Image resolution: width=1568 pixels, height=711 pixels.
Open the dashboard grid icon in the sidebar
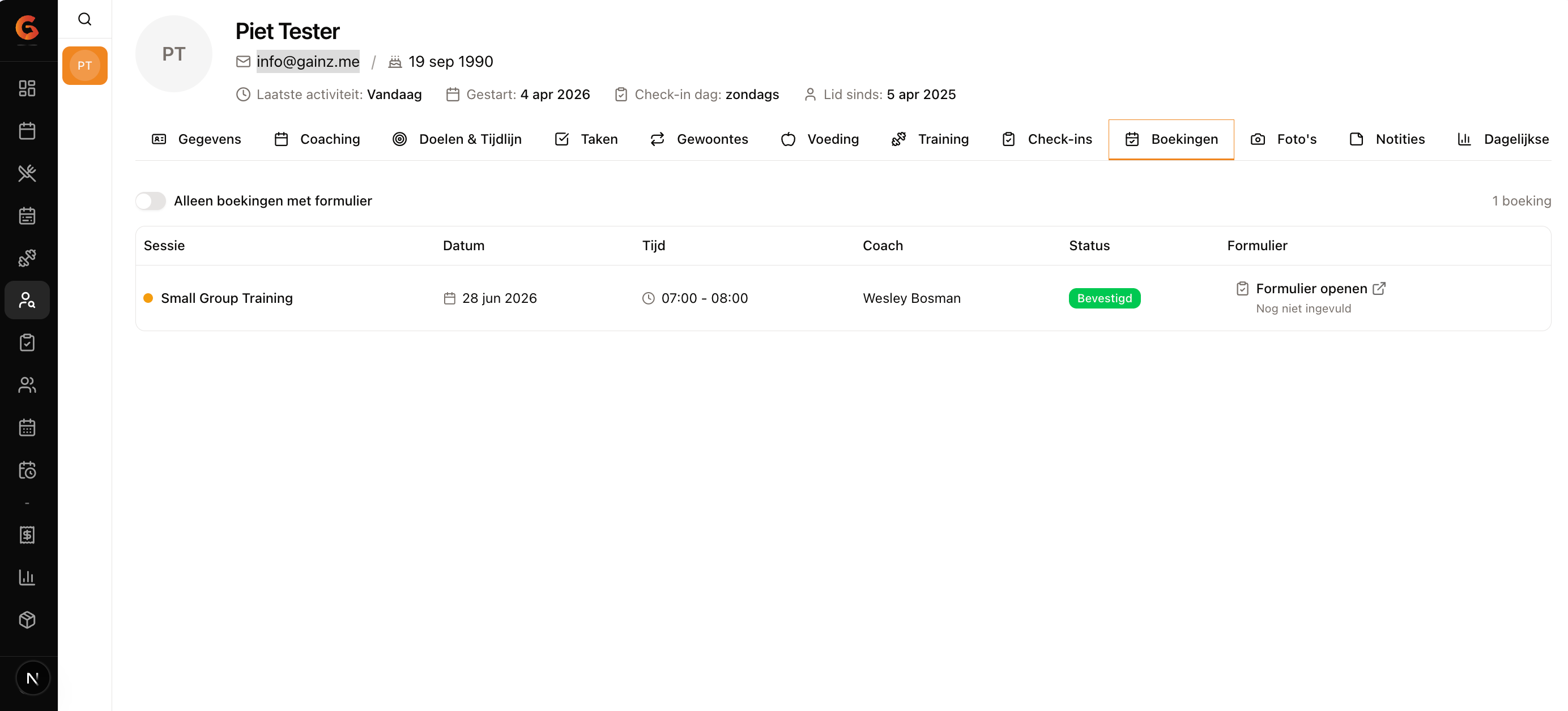pos(27,88)
